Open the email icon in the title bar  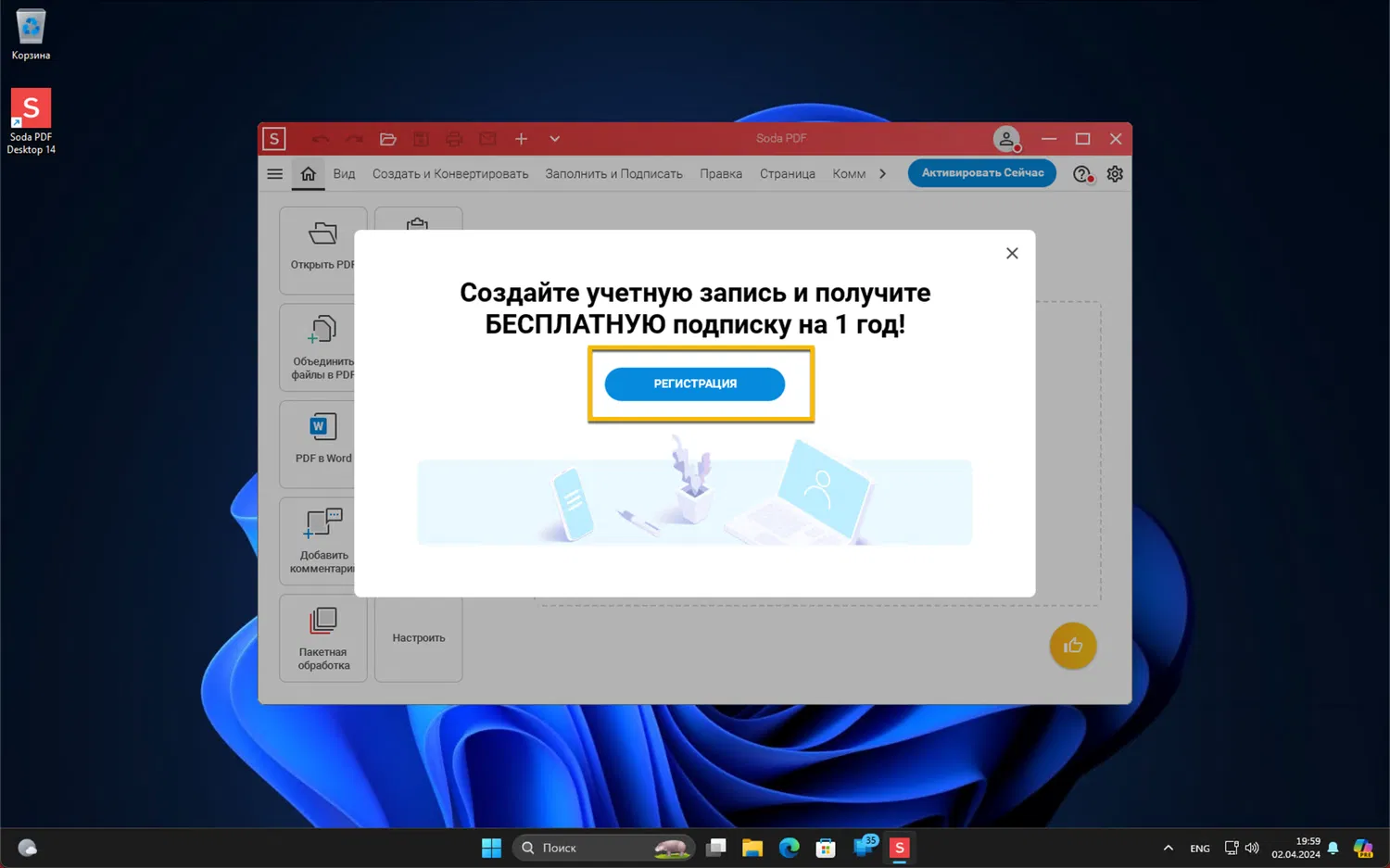[x=487, y=138]
